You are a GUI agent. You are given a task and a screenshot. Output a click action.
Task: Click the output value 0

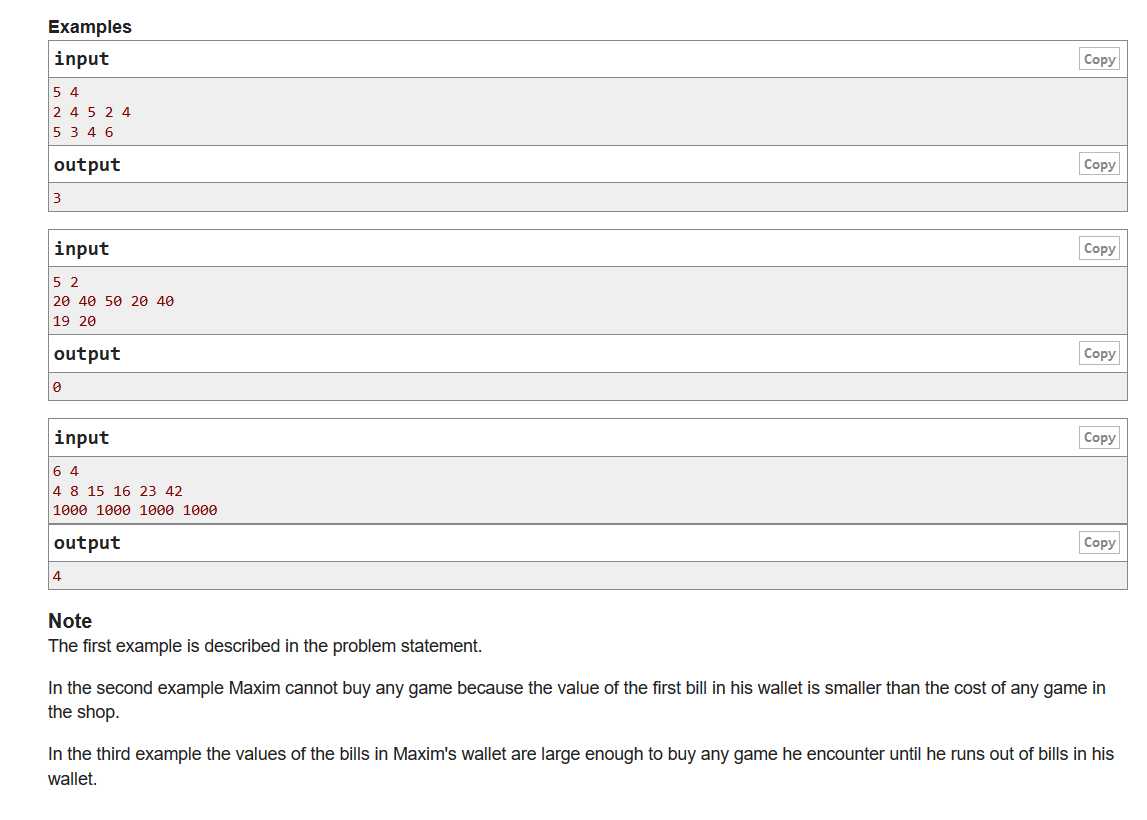point(57,387)
